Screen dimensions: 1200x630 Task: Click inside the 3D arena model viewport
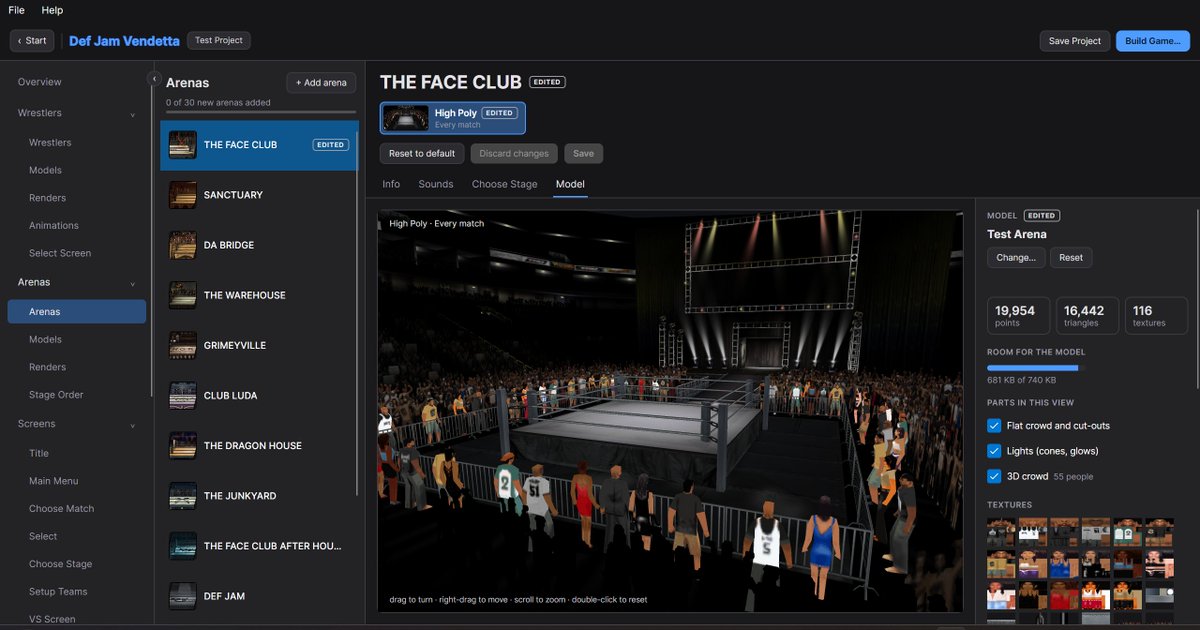click(670, 411)
